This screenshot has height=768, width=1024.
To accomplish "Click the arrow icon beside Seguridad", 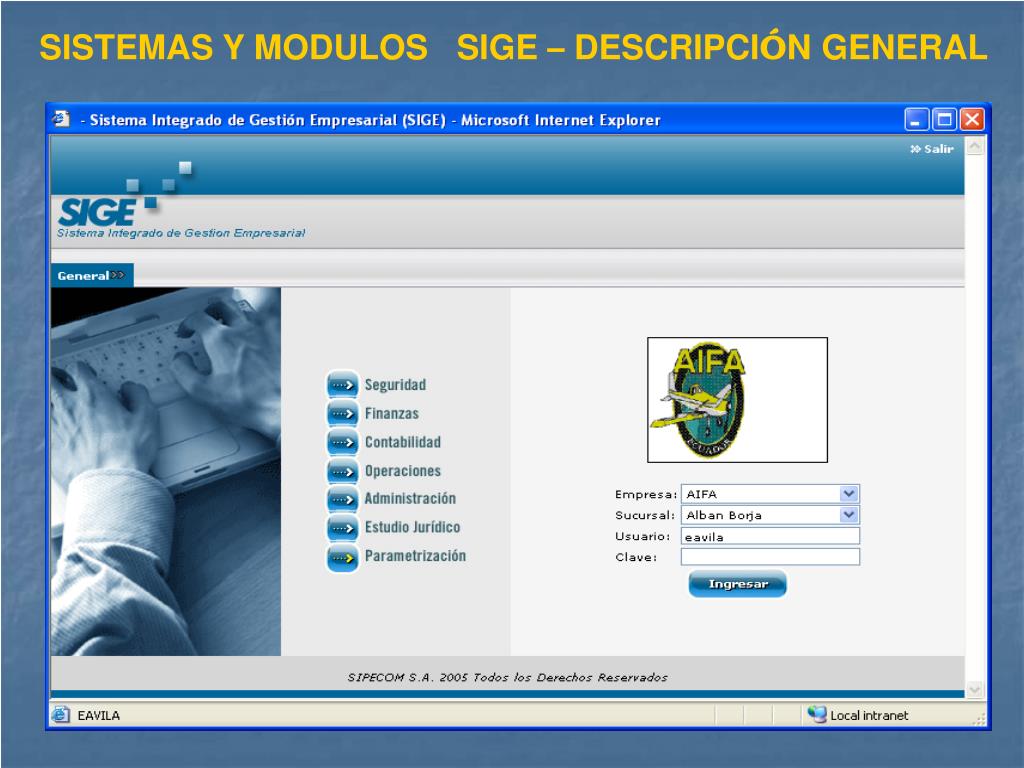I will pyautogui.click(x=342, y=385).
